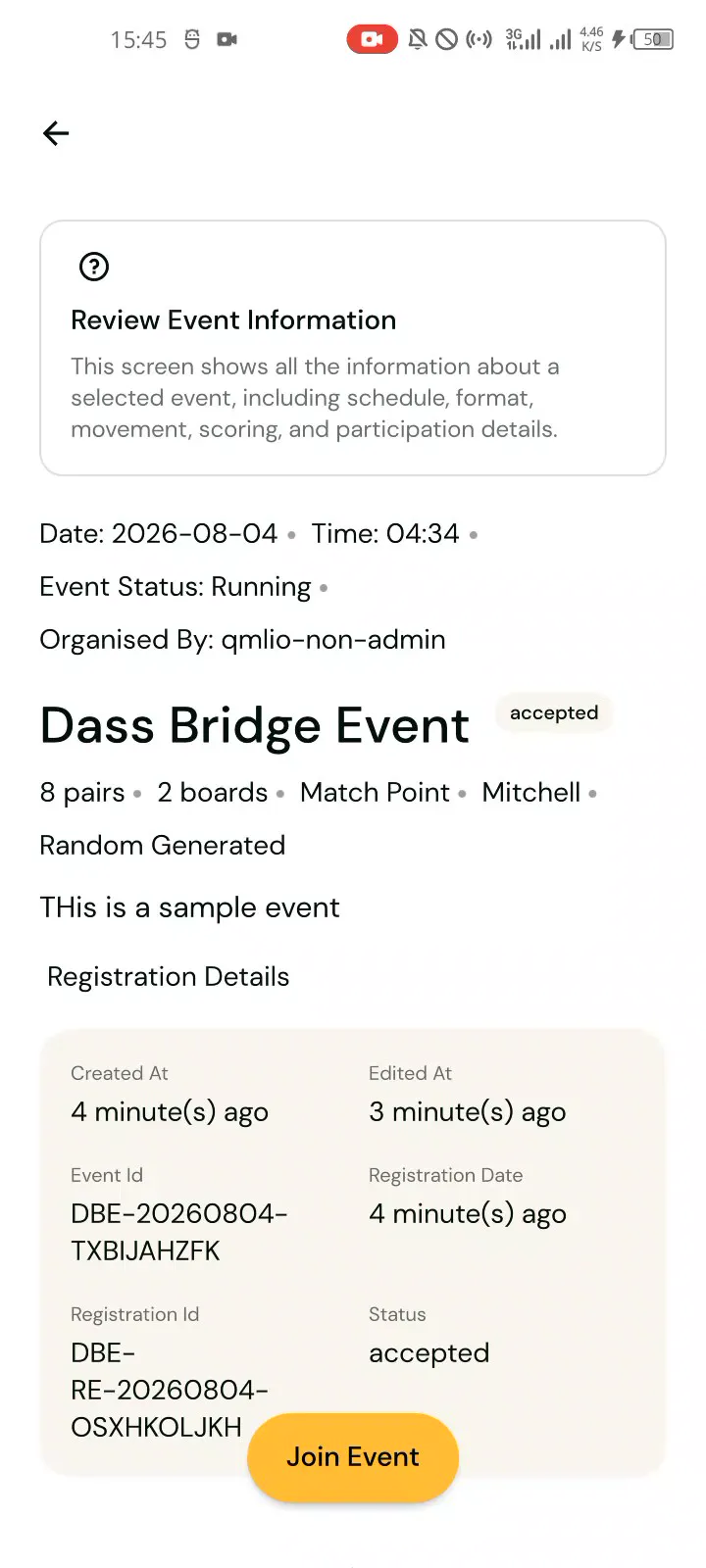Tap the hotspot signal status icon
Screen dimensions: 706x1568
click(479, 39)
